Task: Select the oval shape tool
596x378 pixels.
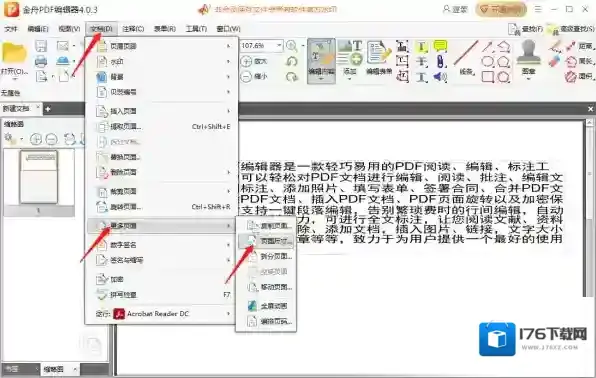Action: coord(487,61)
